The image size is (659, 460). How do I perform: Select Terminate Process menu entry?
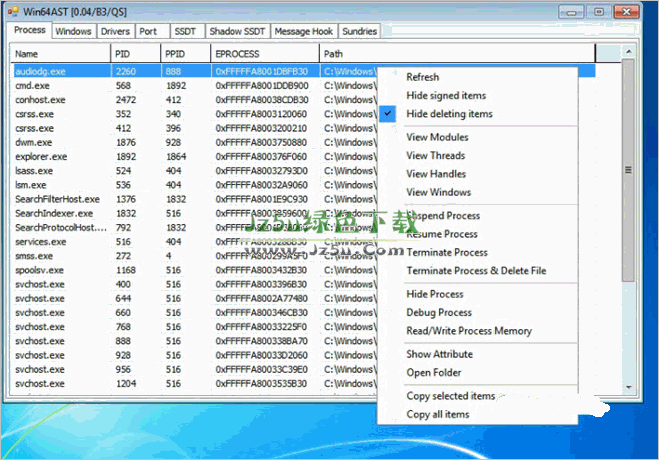(x=477, y=252)
